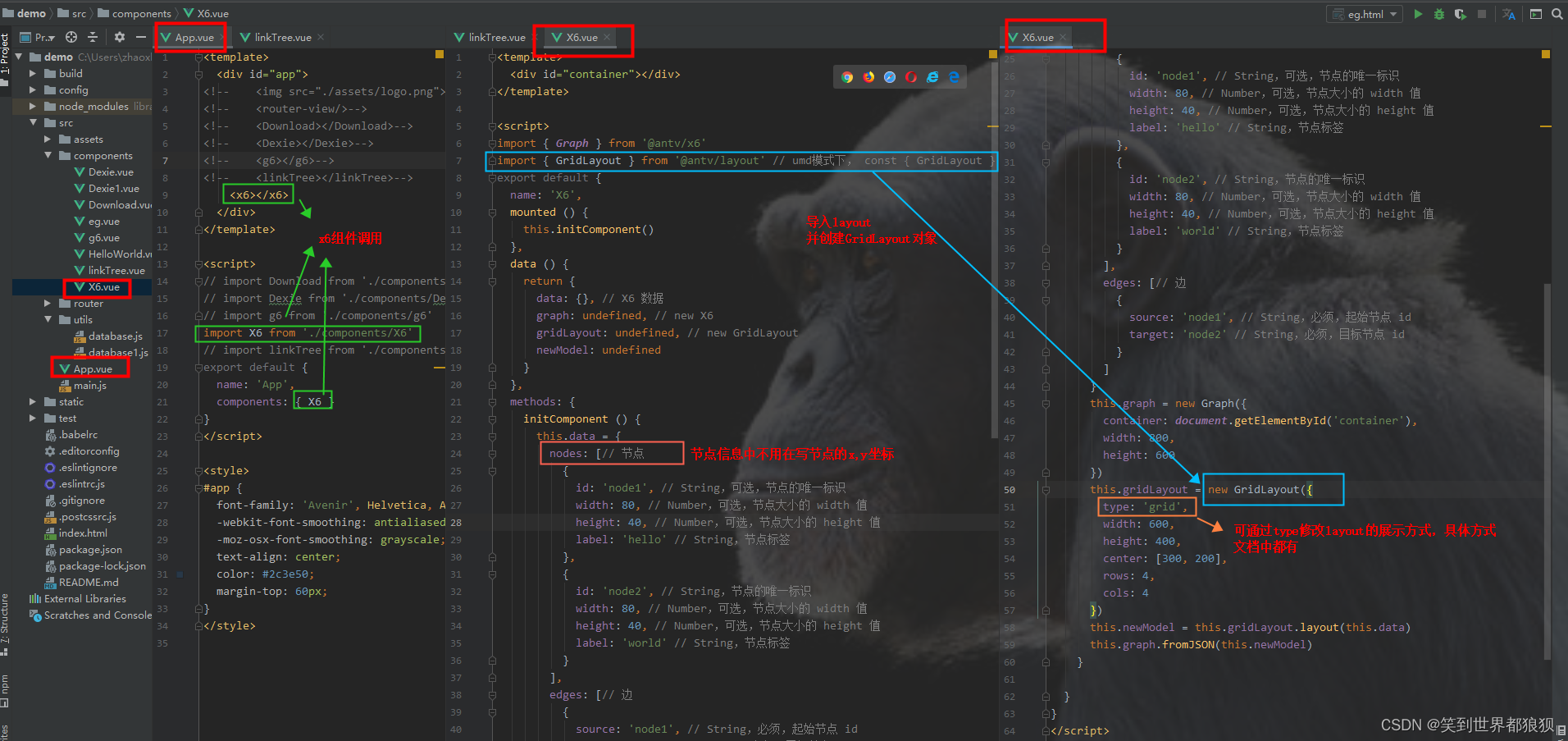Locate current file with crosshair icon

pos(71,37)
